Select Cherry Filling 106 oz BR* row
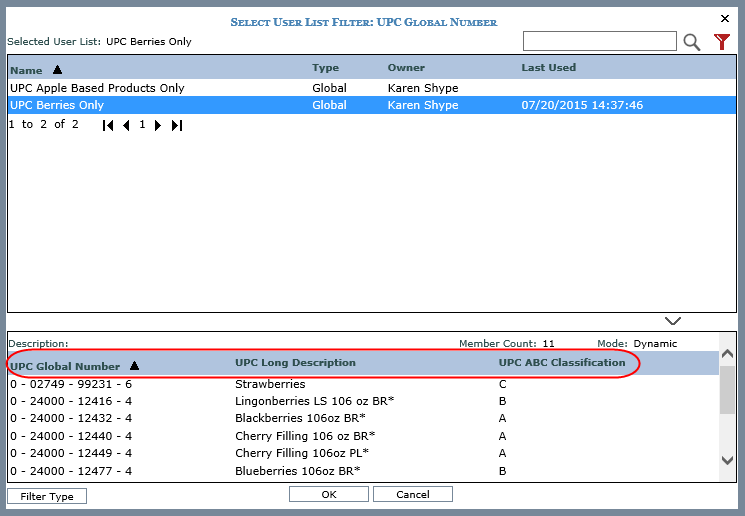 [363, 436]
